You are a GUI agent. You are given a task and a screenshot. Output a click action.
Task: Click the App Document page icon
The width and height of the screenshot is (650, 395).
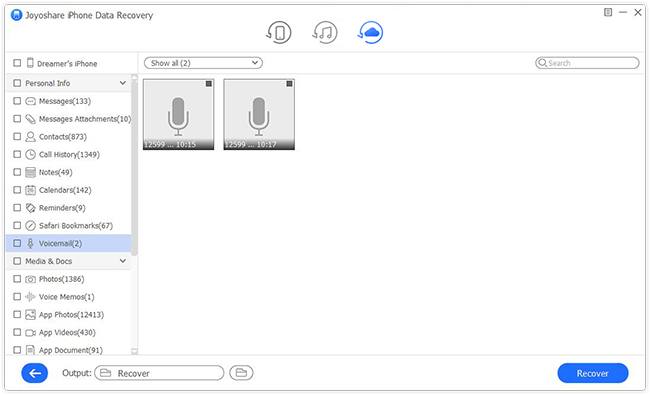pos(30,350)
